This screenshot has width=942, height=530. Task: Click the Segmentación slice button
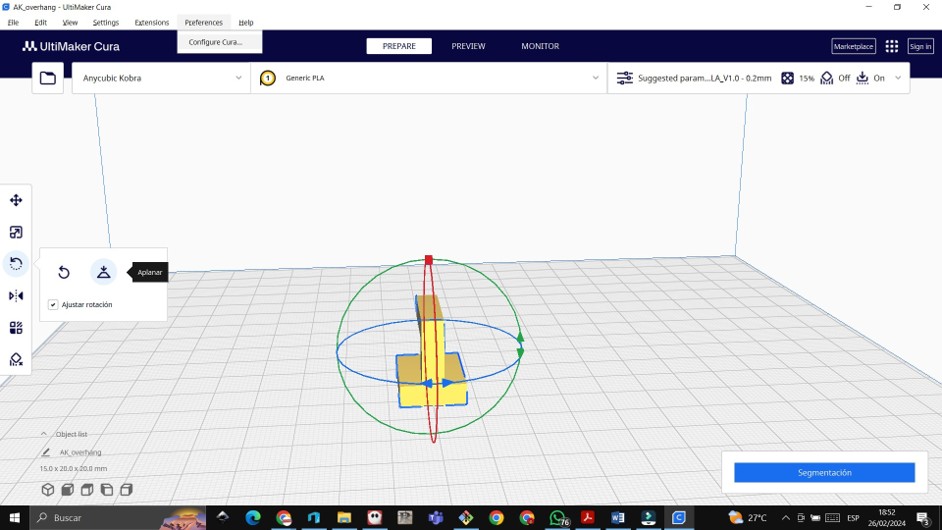(x=824, y=472)
